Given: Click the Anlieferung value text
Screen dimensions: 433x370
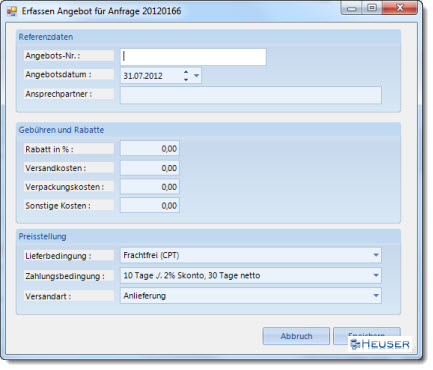Looking at the screenshot, I should [144, 296].
